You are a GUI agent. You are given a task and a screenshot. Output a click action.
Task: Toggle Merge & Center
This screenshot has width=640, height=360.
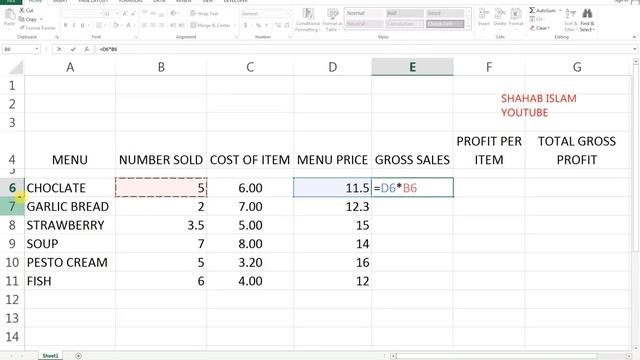click(211, 25)
